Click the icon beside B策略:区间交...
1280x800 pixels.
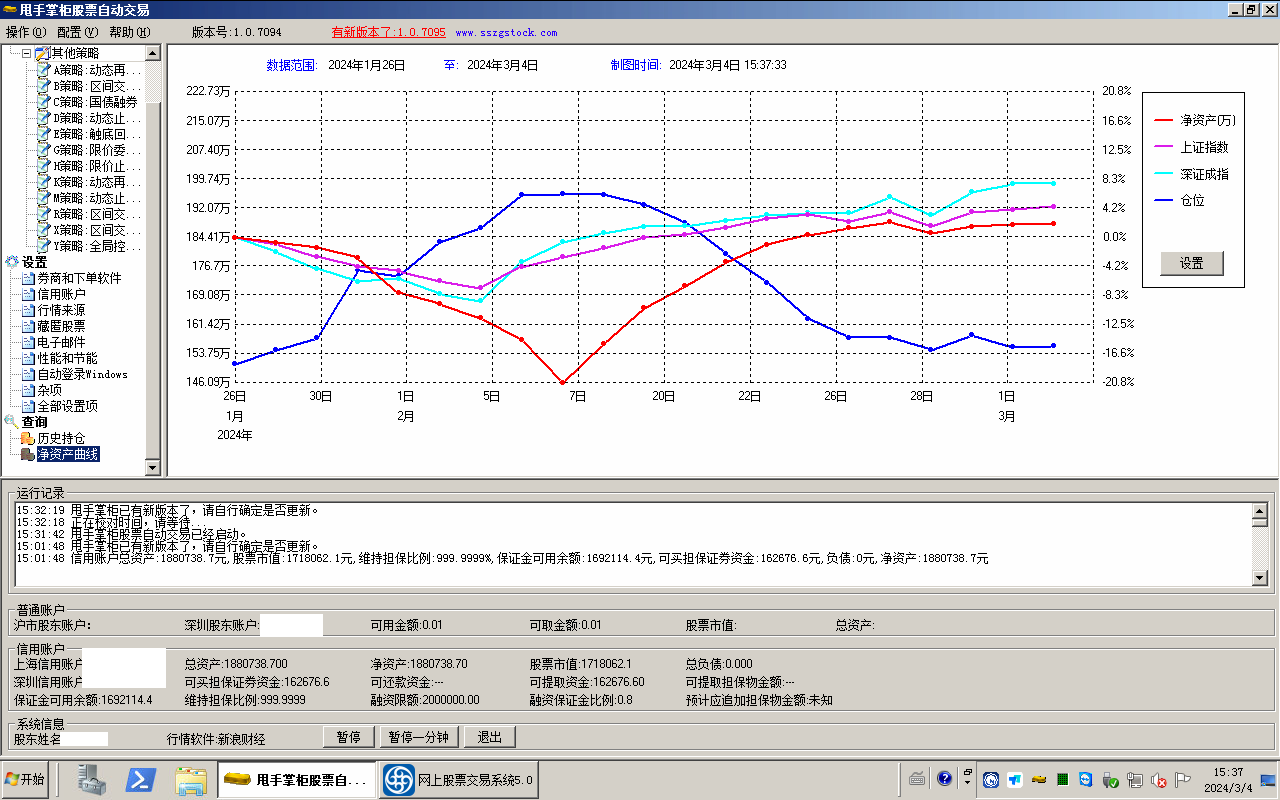pos(44,86)
